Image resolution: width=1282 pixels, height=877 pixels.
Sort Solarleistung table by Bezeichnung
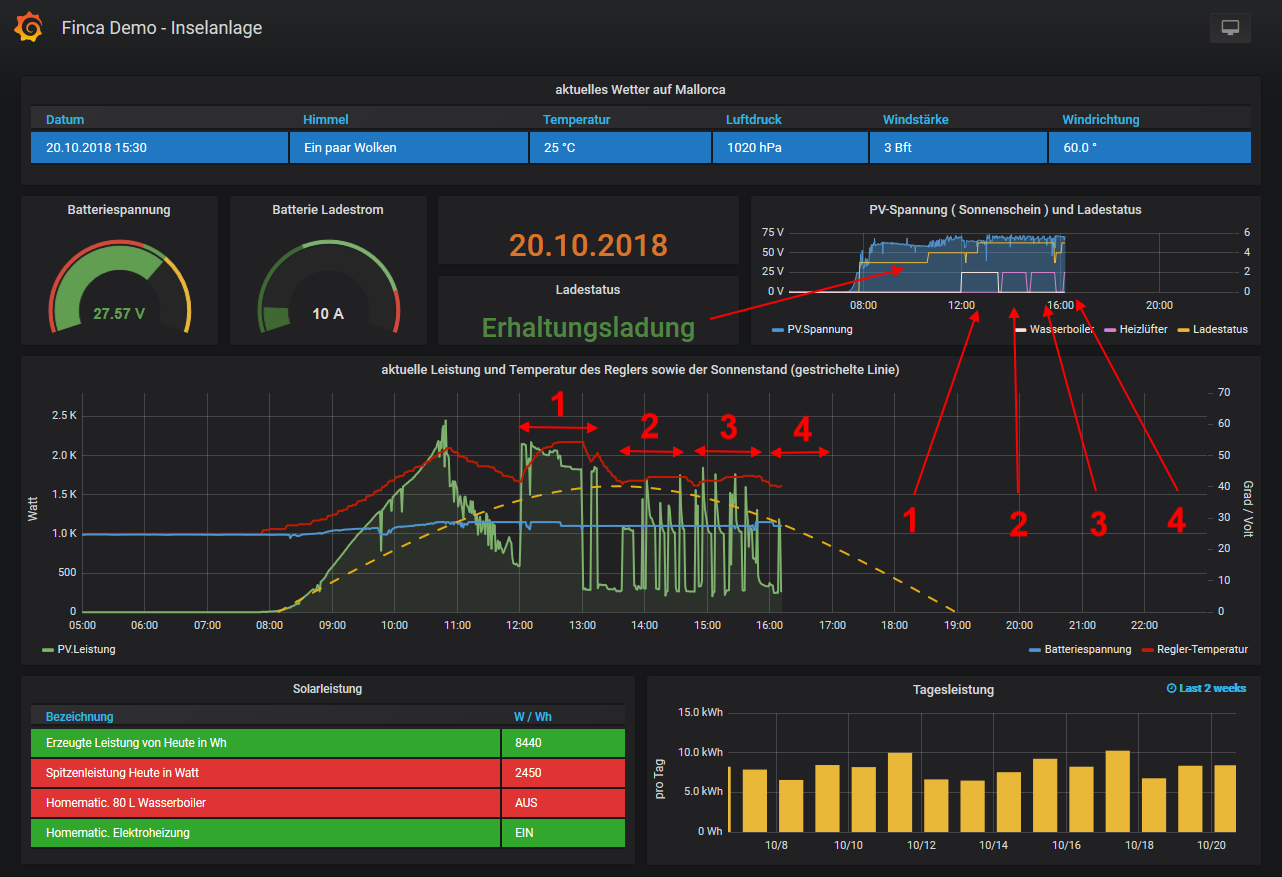point(79,716)
